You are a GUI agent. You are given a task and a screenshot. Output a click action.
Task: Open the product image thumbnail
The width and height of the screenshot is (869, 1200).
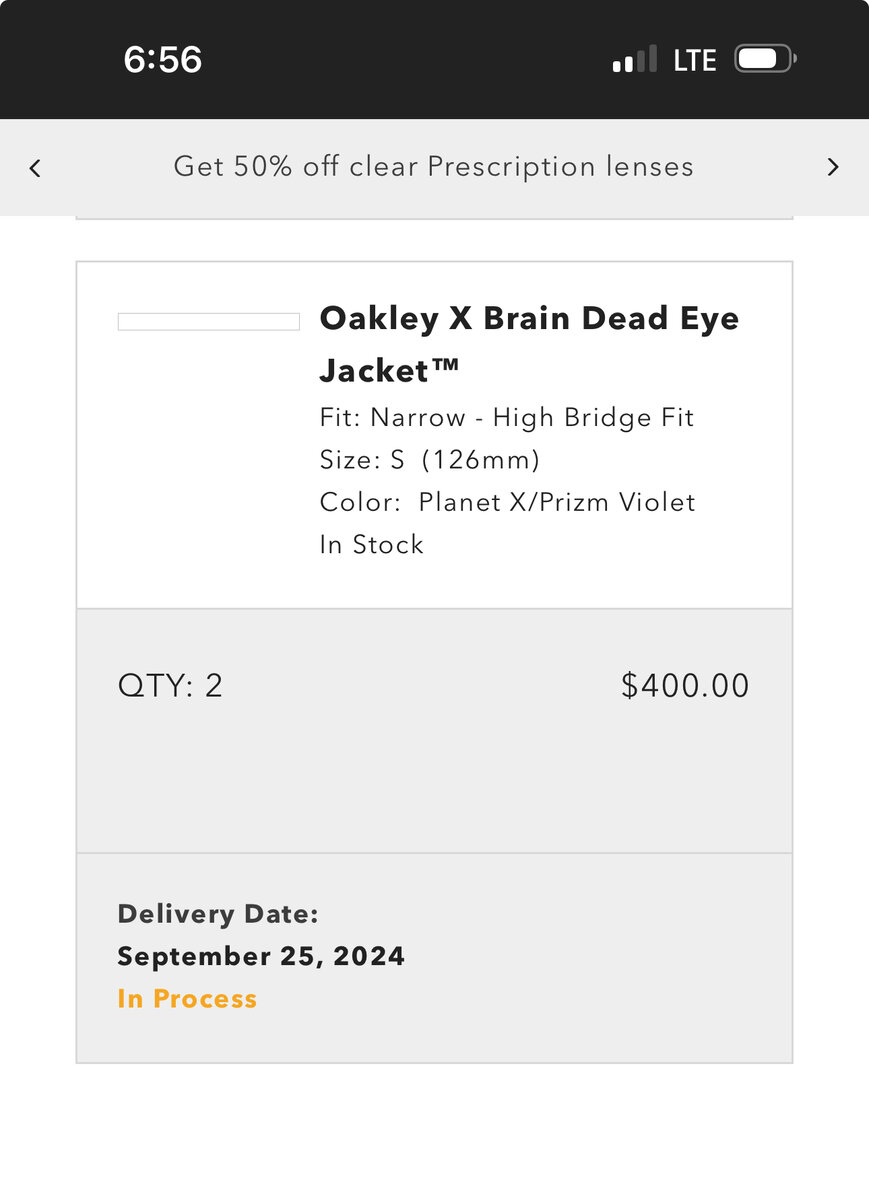208,321
